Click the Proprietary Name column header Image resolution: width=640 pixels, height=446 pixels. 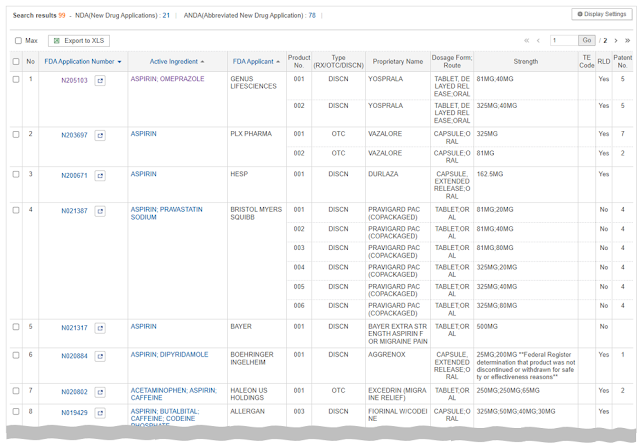pyautogui.click(x=398, y=62)
